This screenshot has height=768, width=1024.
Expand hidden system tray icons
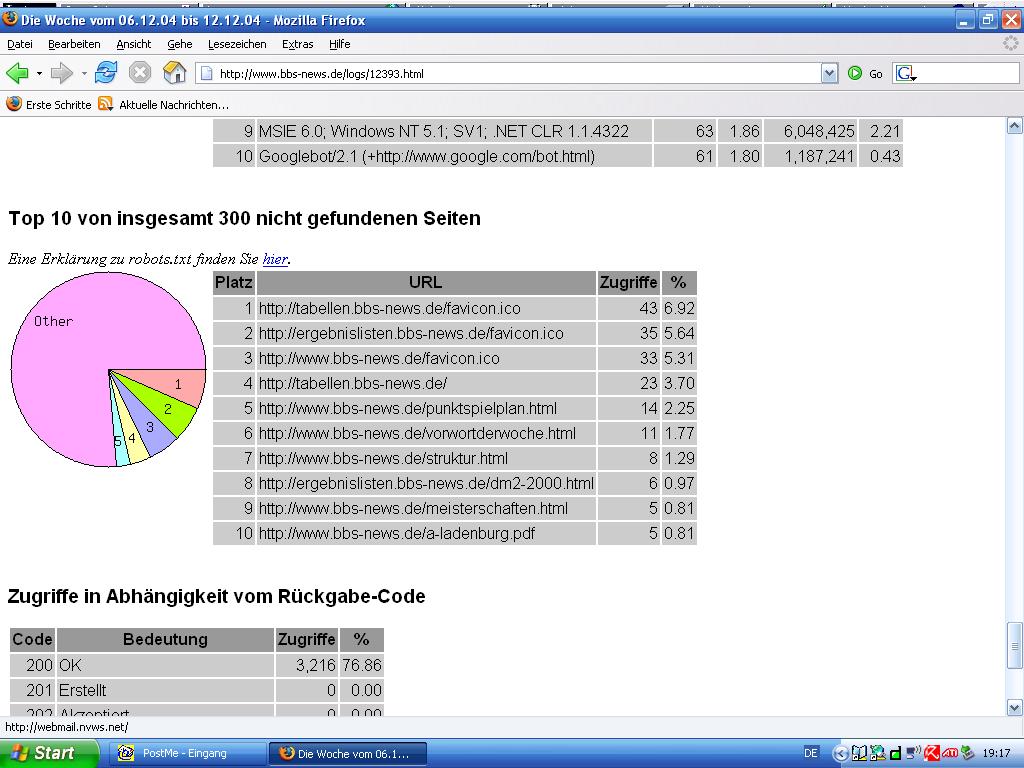coord(841,753)
